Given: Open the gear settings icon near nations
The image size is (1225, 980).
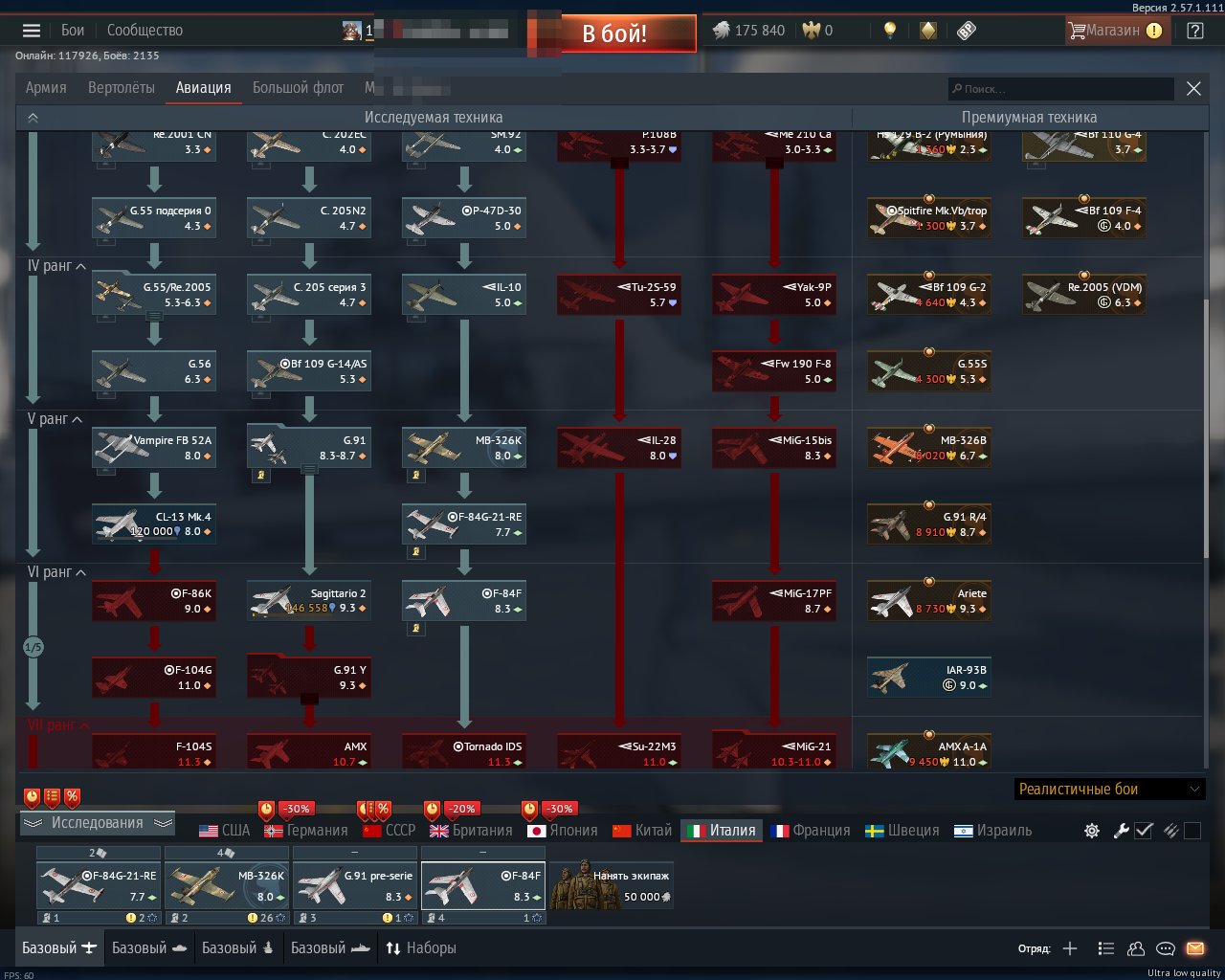Looking at the screenshot, I should (x=1092, y=831).
